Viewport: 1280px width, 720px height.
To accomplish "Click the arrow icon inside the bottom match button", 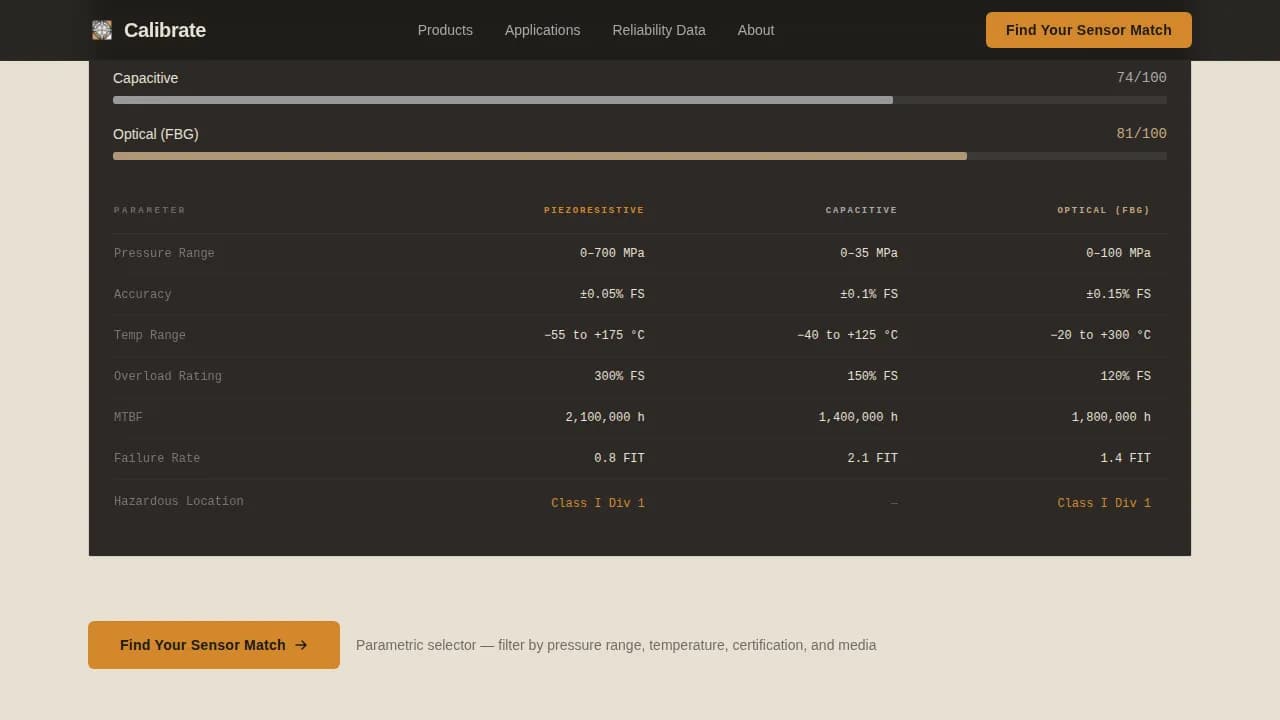I will point(301,645).
